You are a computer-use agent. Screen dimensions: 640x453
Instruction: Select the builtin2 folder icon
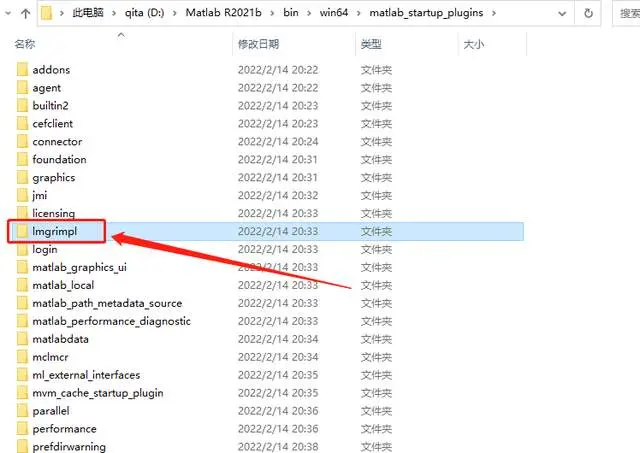[x=22, y=105]
